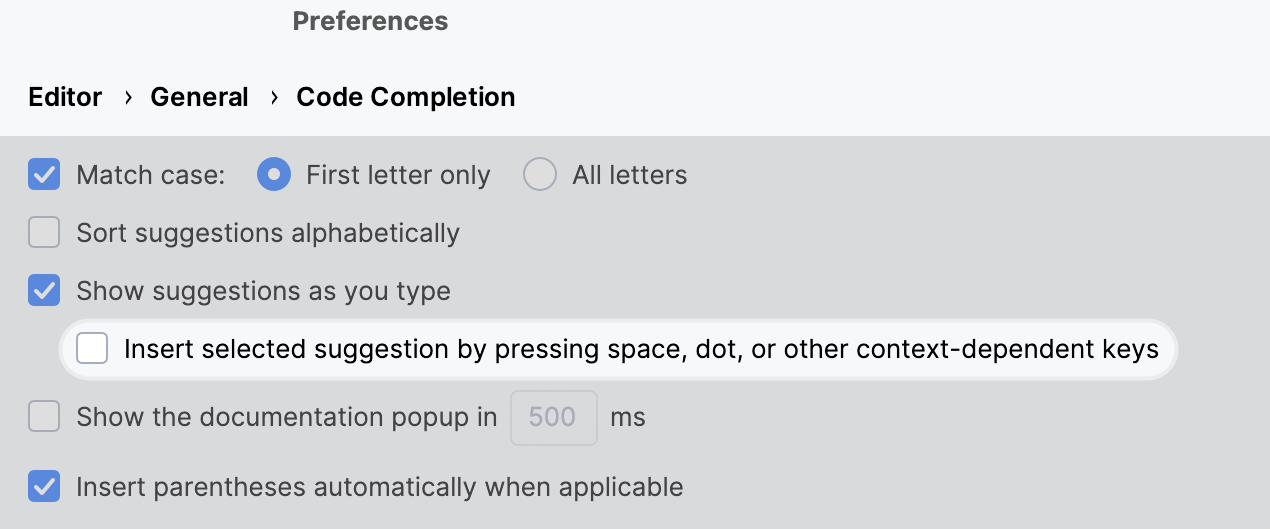Click the "Sort suggestions alphabetically" label text

coord(268,233)
